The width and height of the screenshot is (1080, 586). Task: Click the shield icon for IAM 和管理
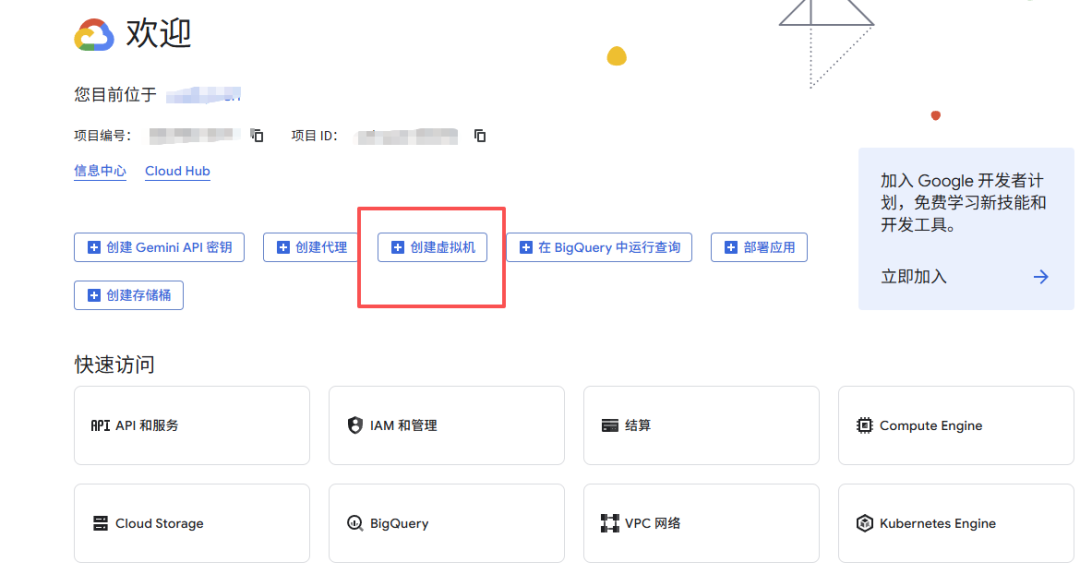tap(354, 425)
